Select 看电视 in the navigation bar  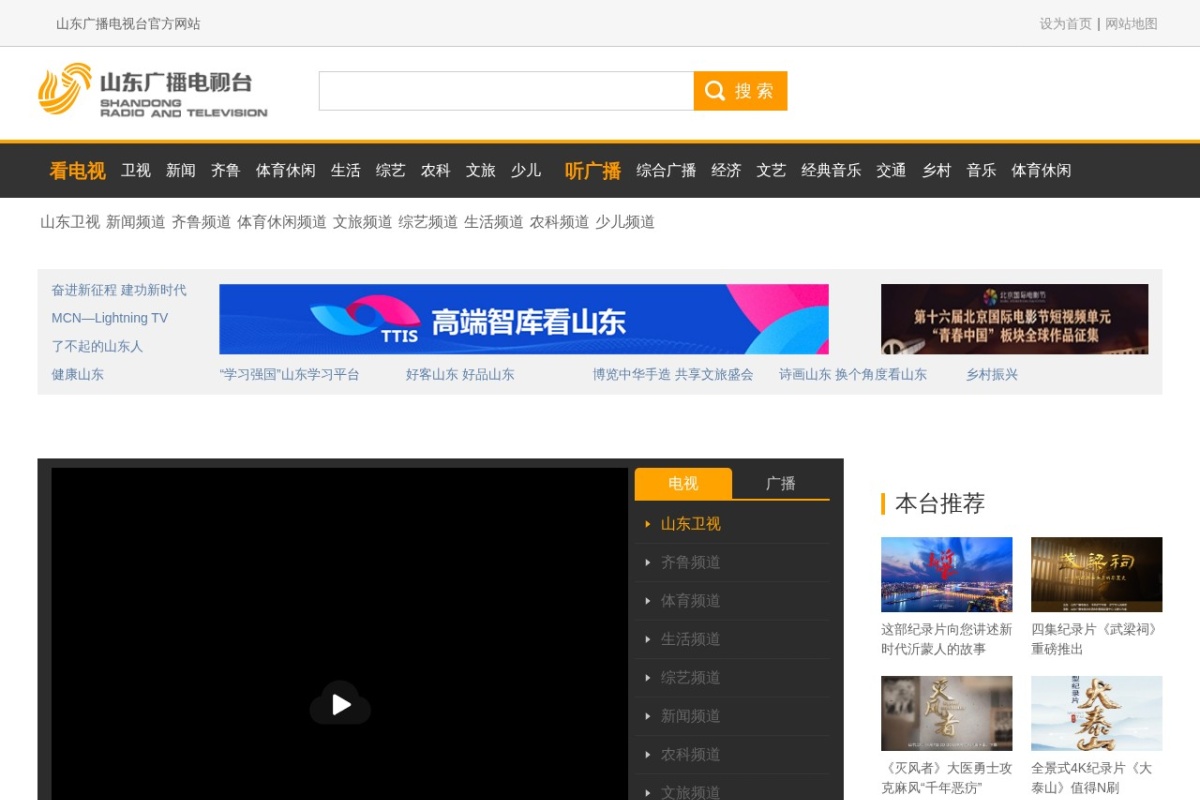point(77,171)
